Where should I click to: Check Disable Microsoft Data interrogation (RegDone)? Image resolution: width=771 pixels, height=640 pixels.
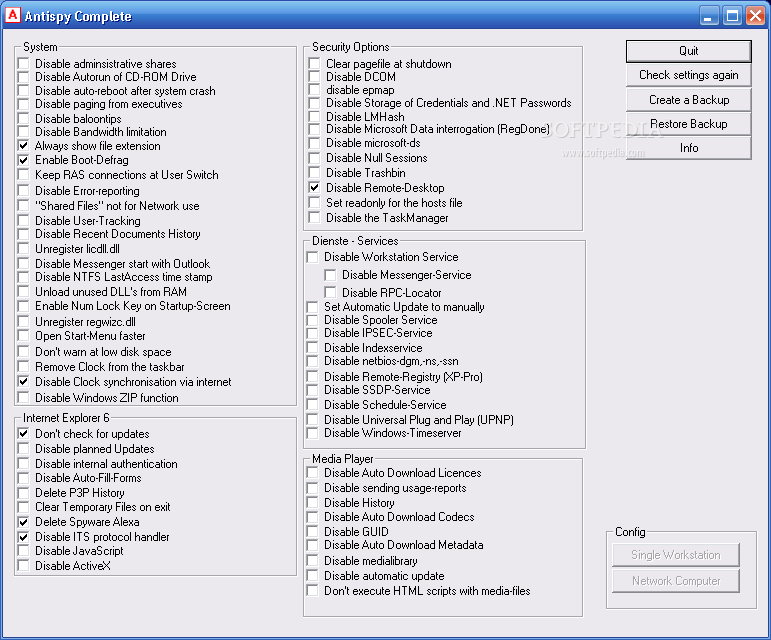314,129
